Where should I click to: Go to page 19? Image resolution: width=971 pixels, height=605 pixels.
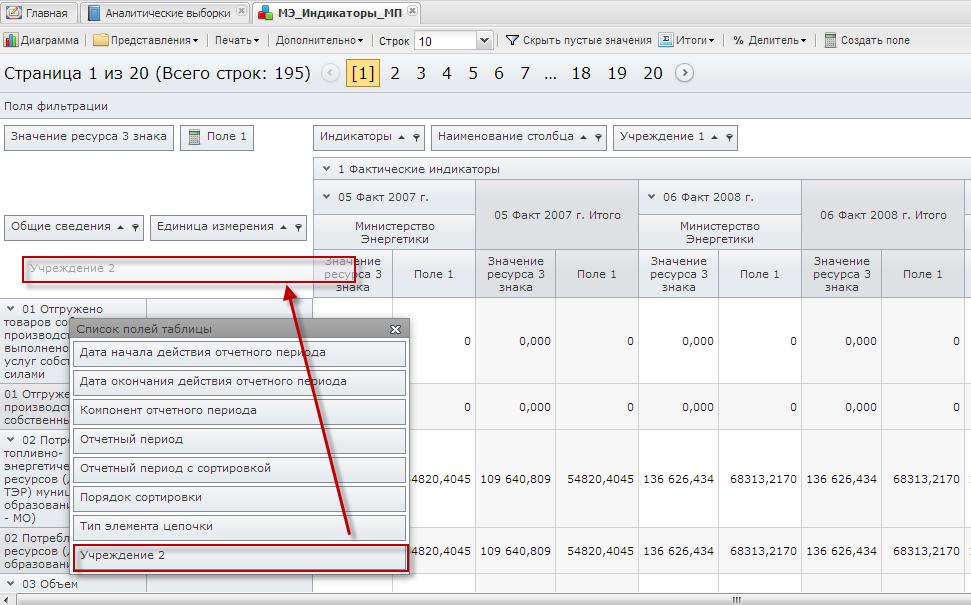pyautogui.click(x=617, y=73)
